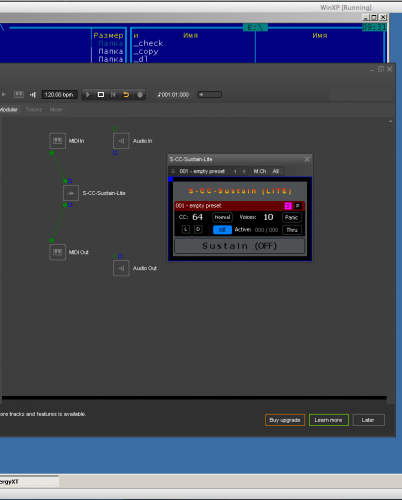This screenshot has width=402, height=500.
Task: Switch to the Mixer tab
Action: (56, 110)
